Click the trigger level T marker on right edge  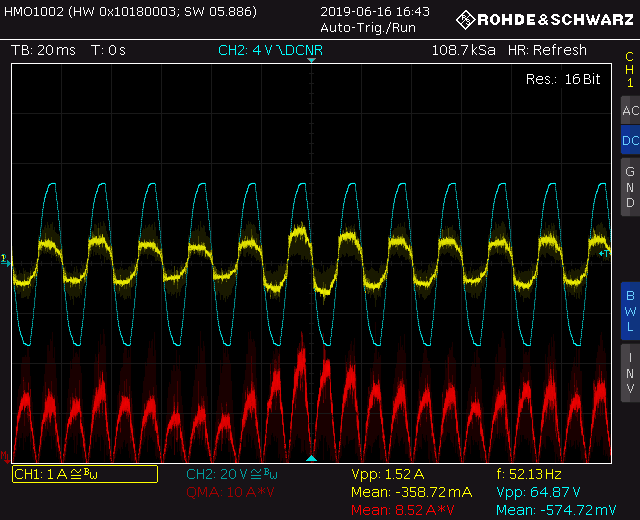pos(604,253)
